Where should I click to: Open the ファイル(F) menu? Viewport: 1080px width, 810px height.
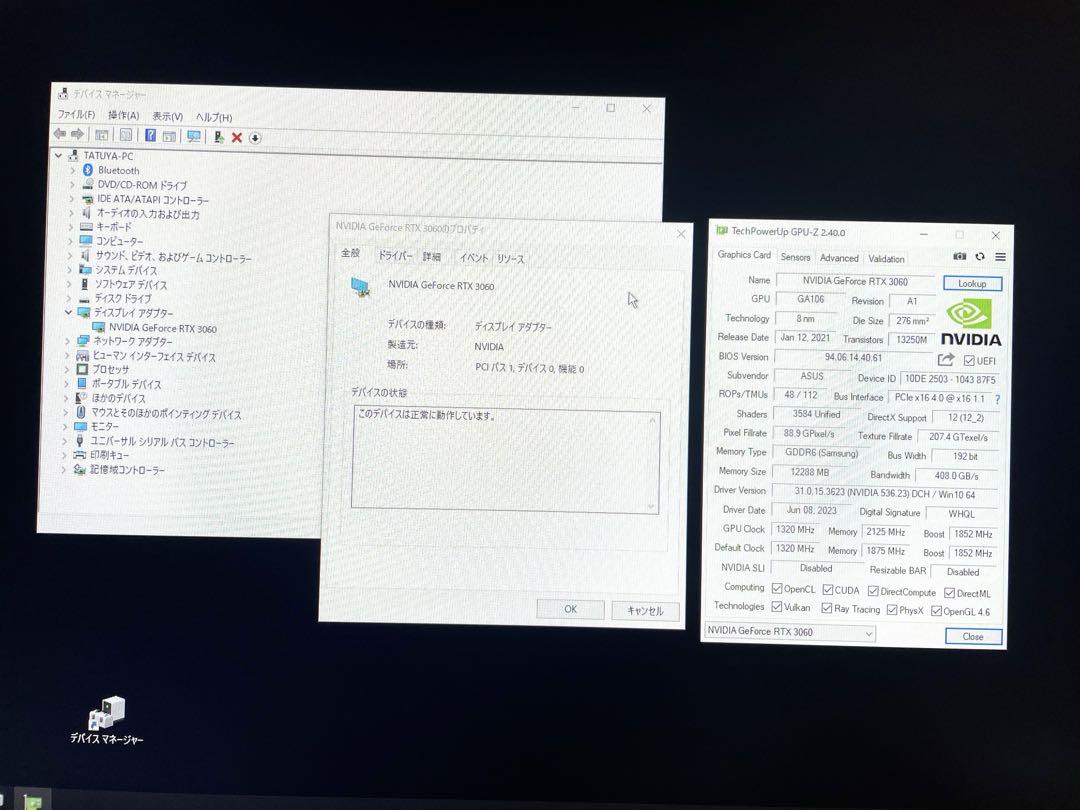point(76,114)
